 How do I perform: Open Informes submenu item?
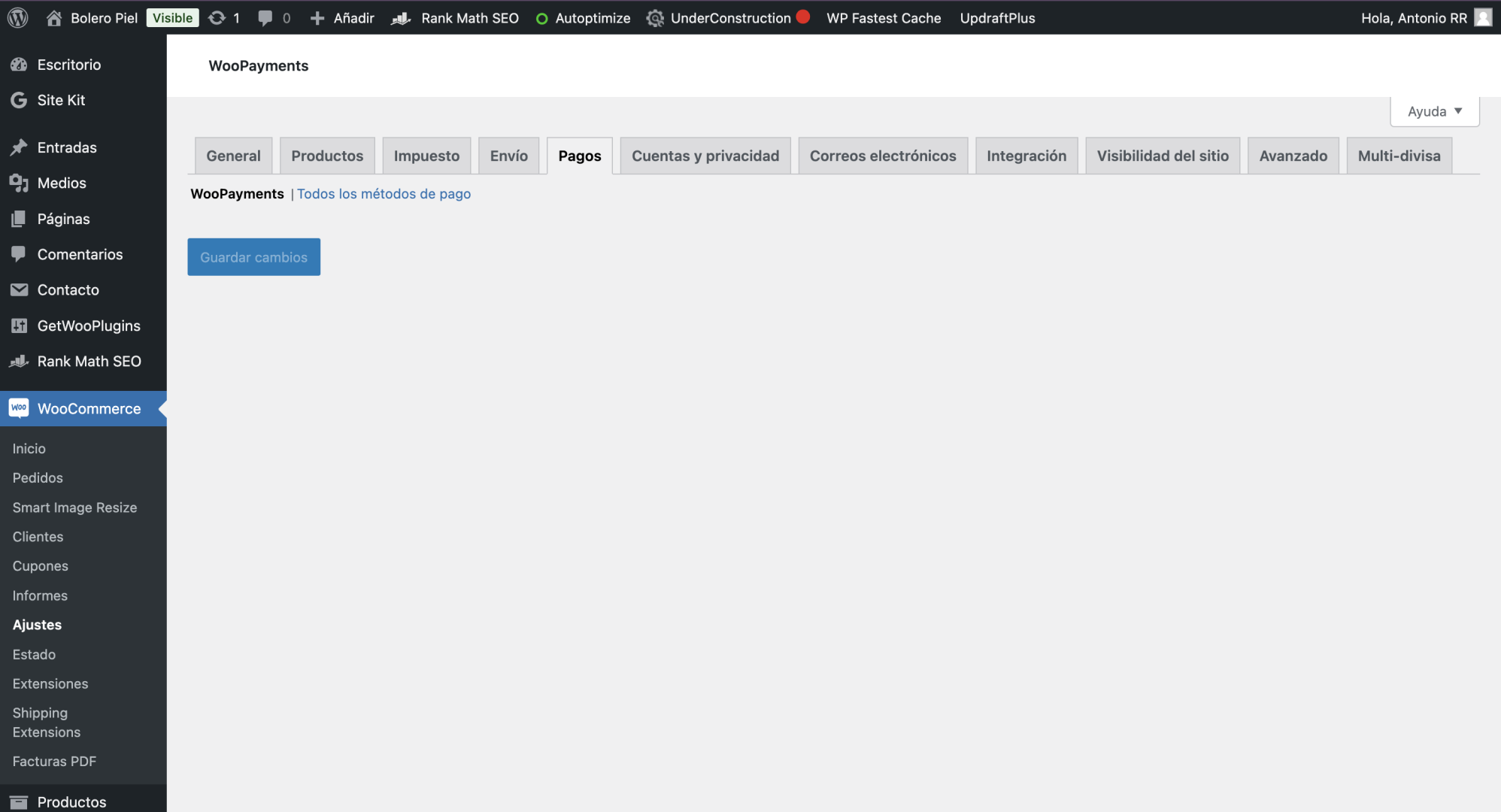(x=40, y=595)
